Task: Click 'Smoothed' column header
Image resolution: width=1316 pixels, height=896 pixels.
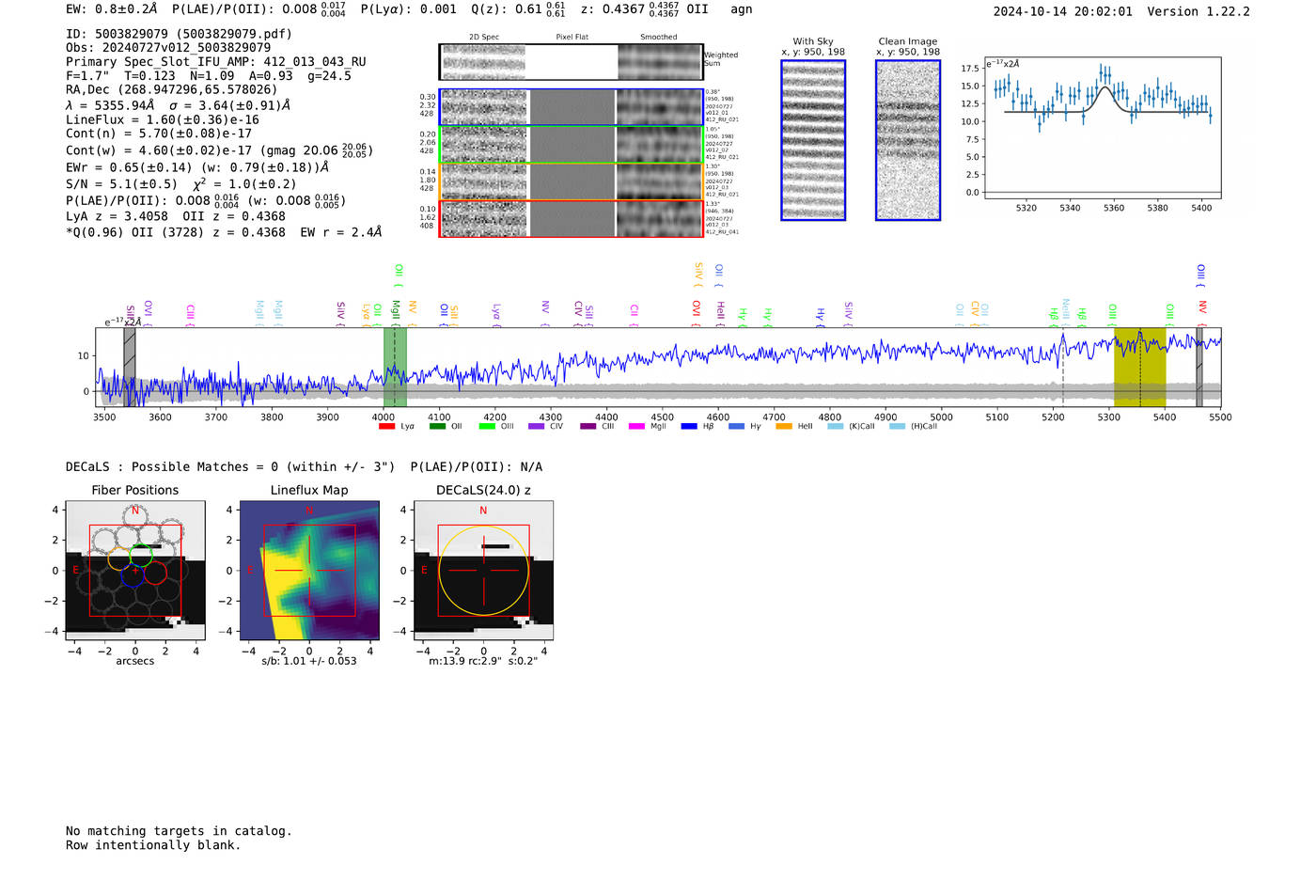Action: pos(658,38)
